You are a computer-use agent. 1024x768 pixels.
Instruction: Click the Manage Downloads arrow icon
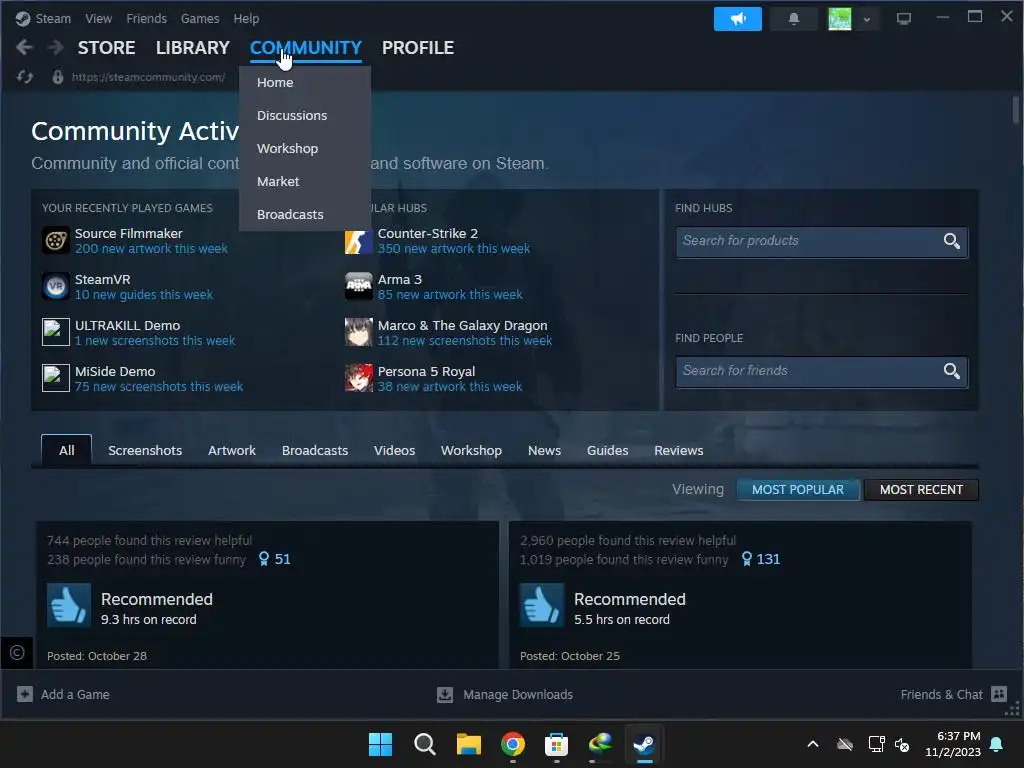(445, 694)
